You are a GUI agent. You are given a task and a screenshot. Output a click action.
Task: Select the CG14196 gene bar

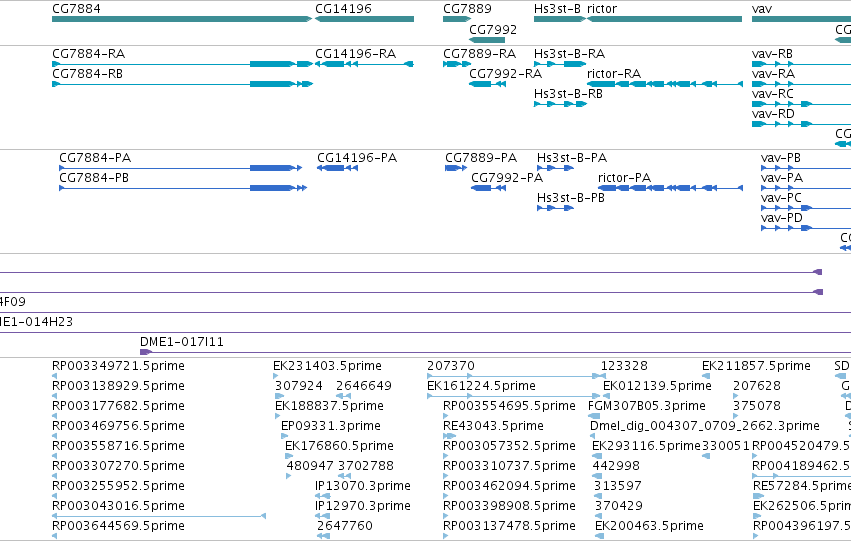364,19
